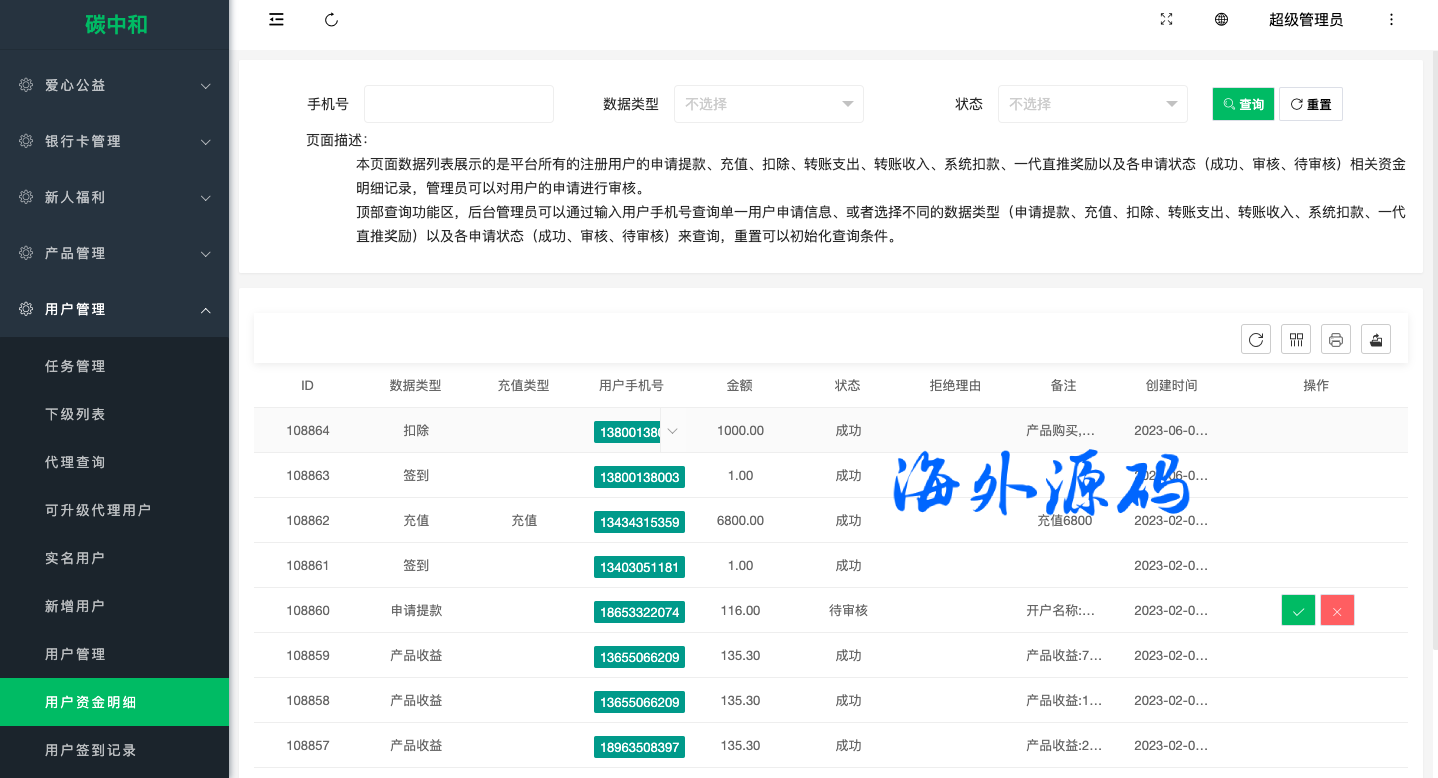This screenshot has width=1438, height=778.
Task: Collapse the sidebar with the menu fold icon
Action: coord(277,20)
